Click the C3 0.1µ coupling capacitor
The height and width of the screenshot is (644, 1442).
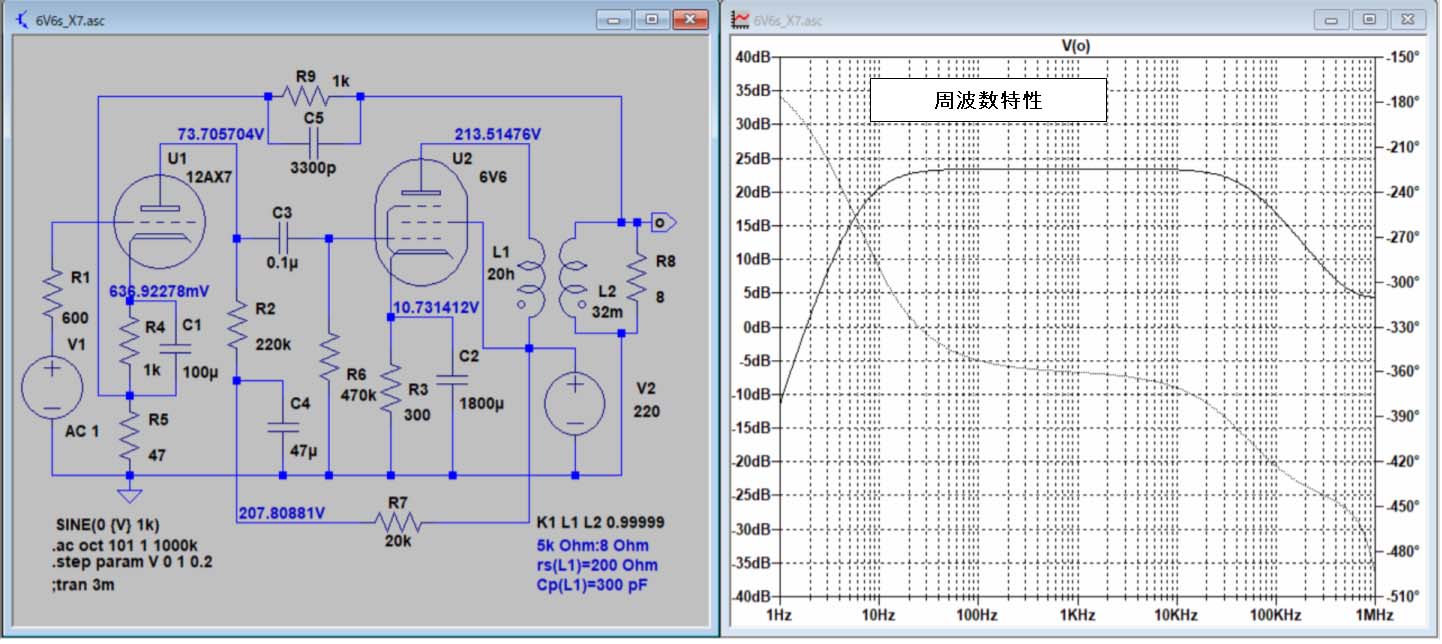[283, 238]
